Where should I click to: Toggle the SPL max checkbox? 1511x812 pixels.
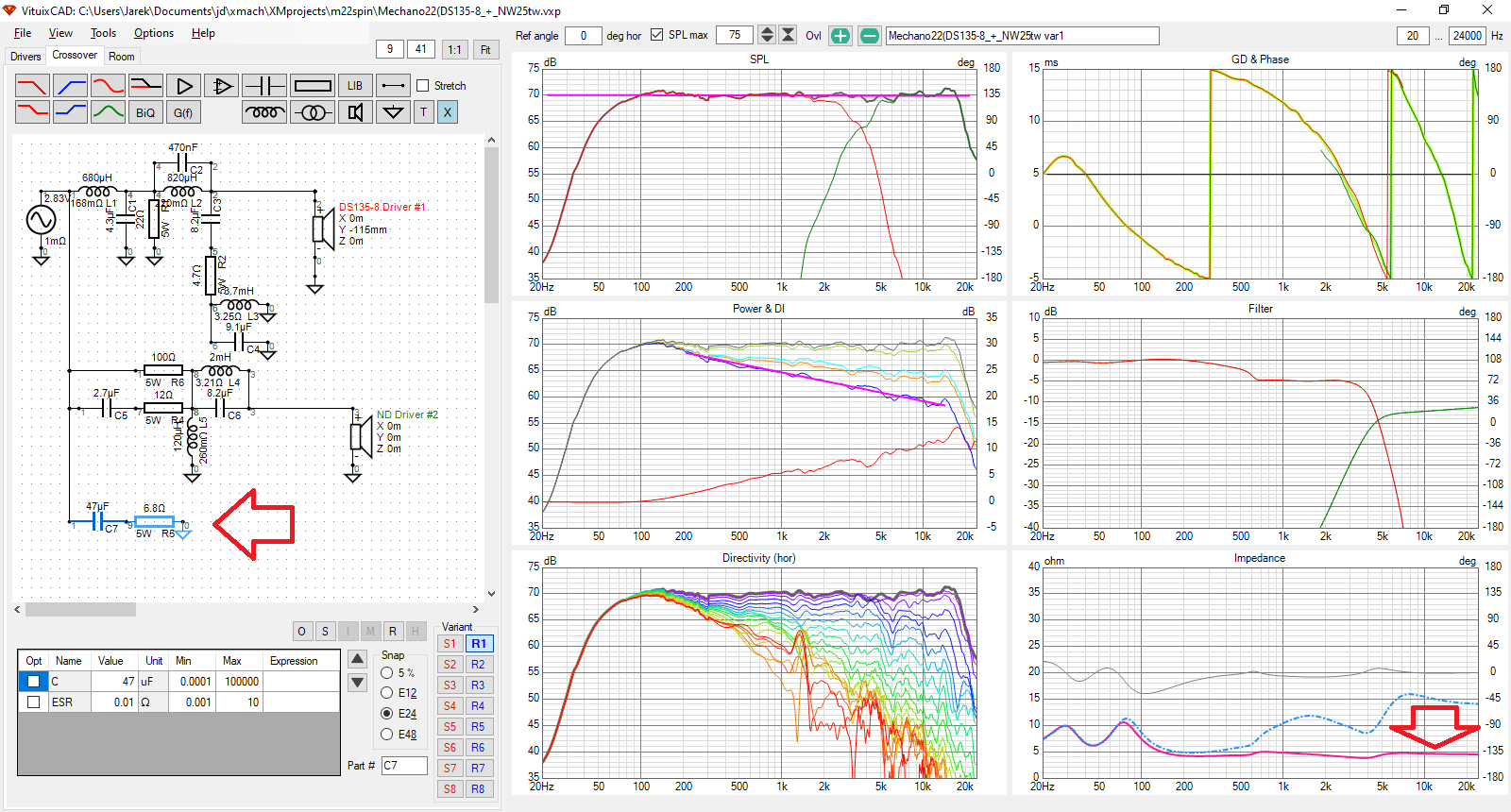pyautogui.click(x=657, y=35)
